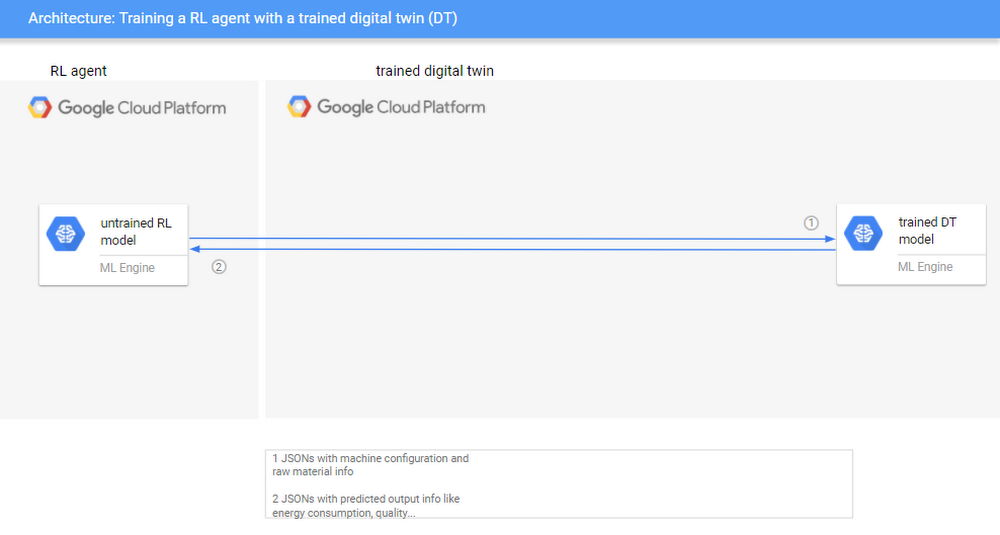Select the circled number 1 marker
This screenshot has width=1000, height=535.
pyautogui.click(x=811, y=223)
